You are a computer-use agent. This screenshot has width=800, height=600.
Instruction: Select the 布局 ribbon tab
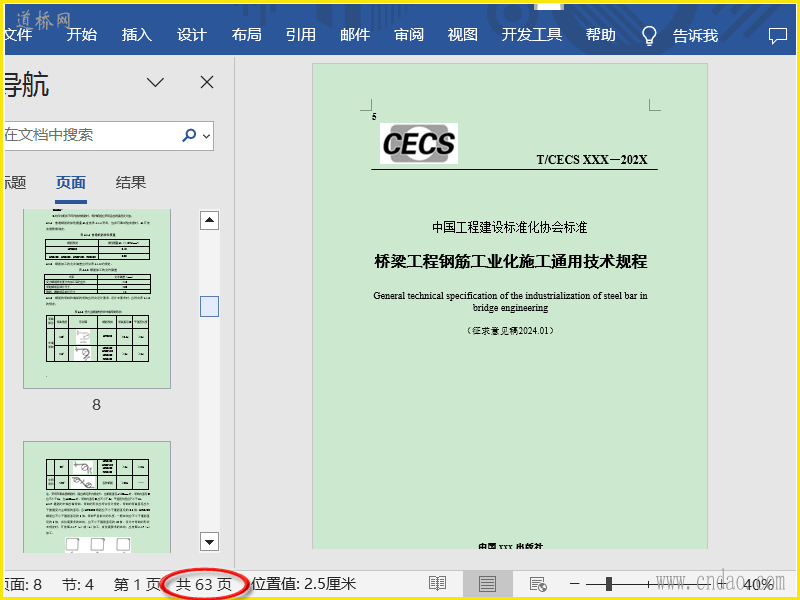click(246, 35)
